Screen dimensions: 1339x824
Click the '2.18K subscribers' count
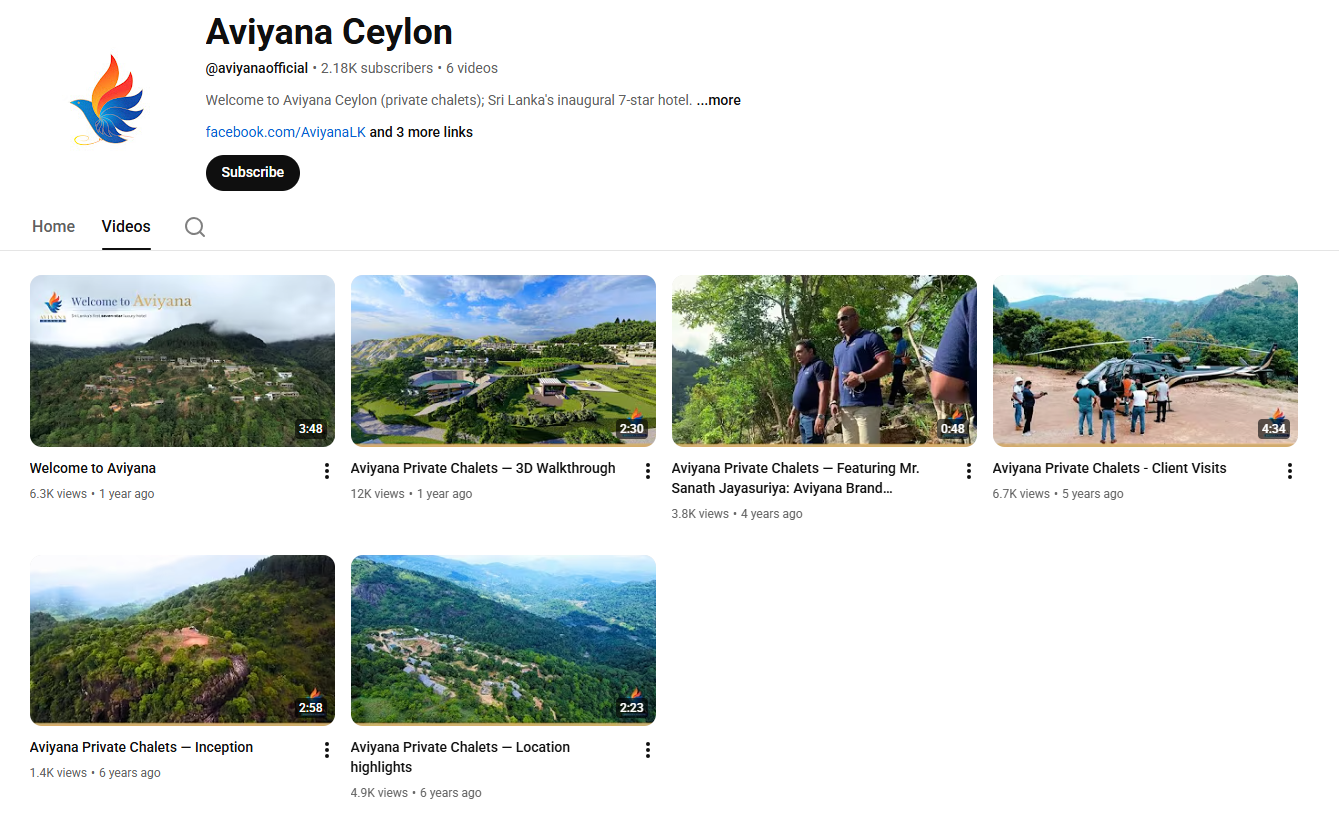(x=377, y=68)
